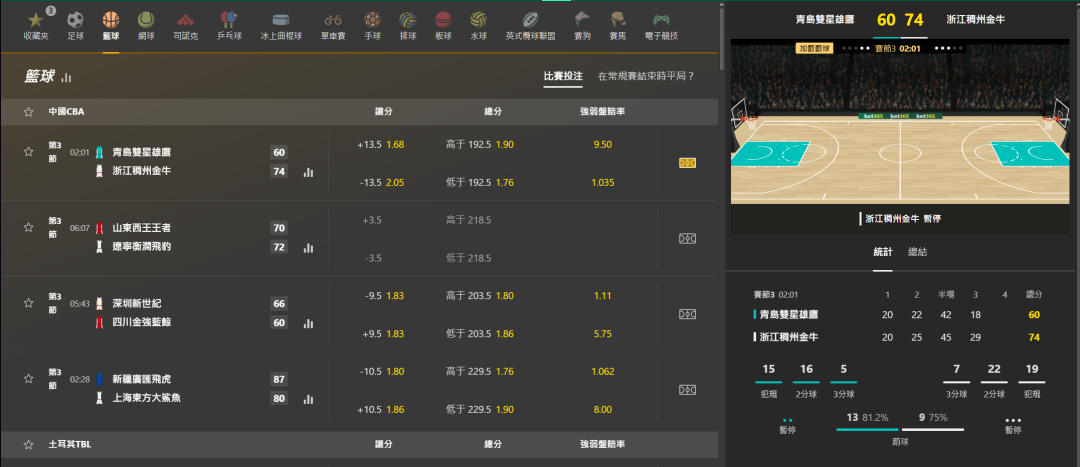
Task: Expand the 土耳其TBL league header
Action: pyautogui.click(x=359, y=445)
